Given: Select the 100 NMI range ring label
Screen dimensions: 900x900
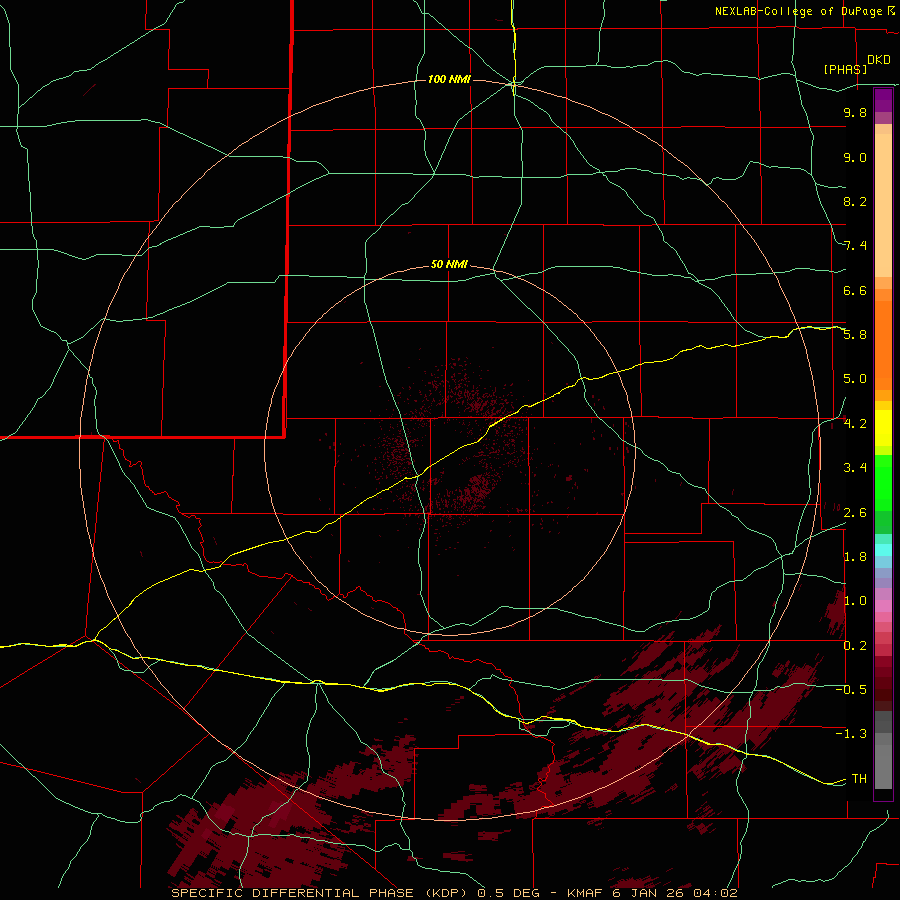Looking at the screenshot, I should [x=449, y=79].
